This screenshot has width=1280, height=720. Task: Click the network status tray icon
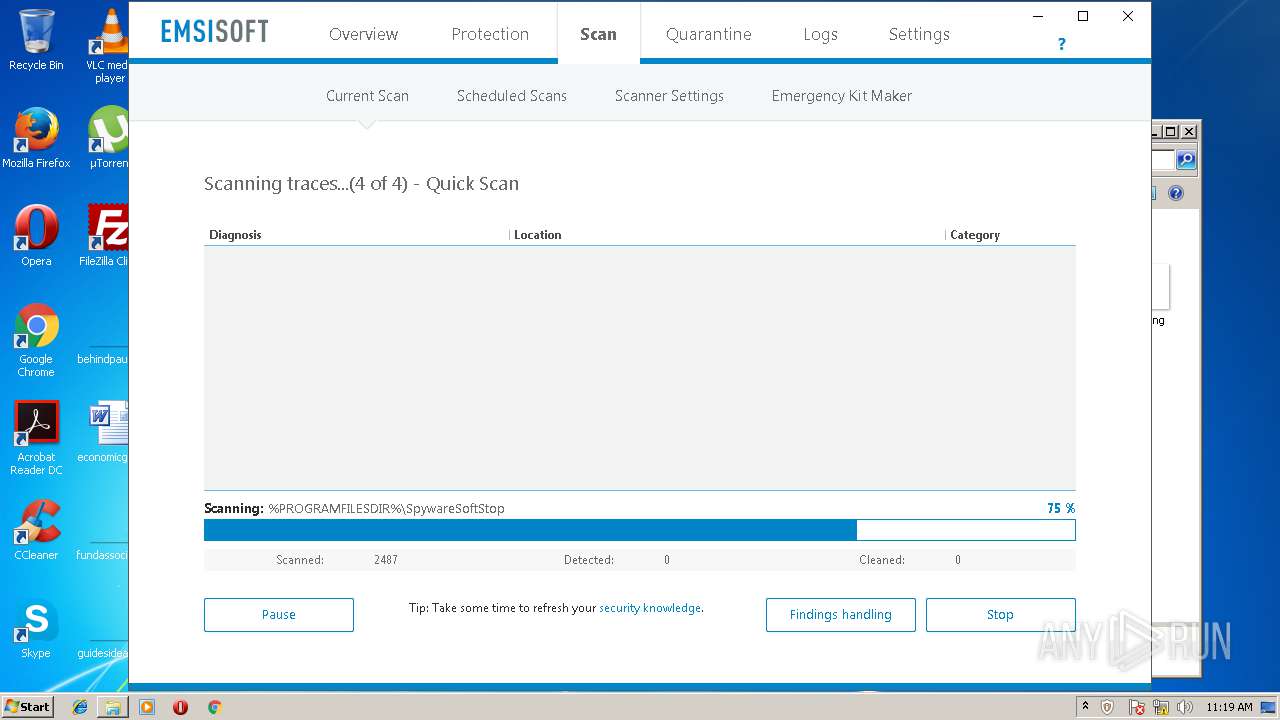1162,707
